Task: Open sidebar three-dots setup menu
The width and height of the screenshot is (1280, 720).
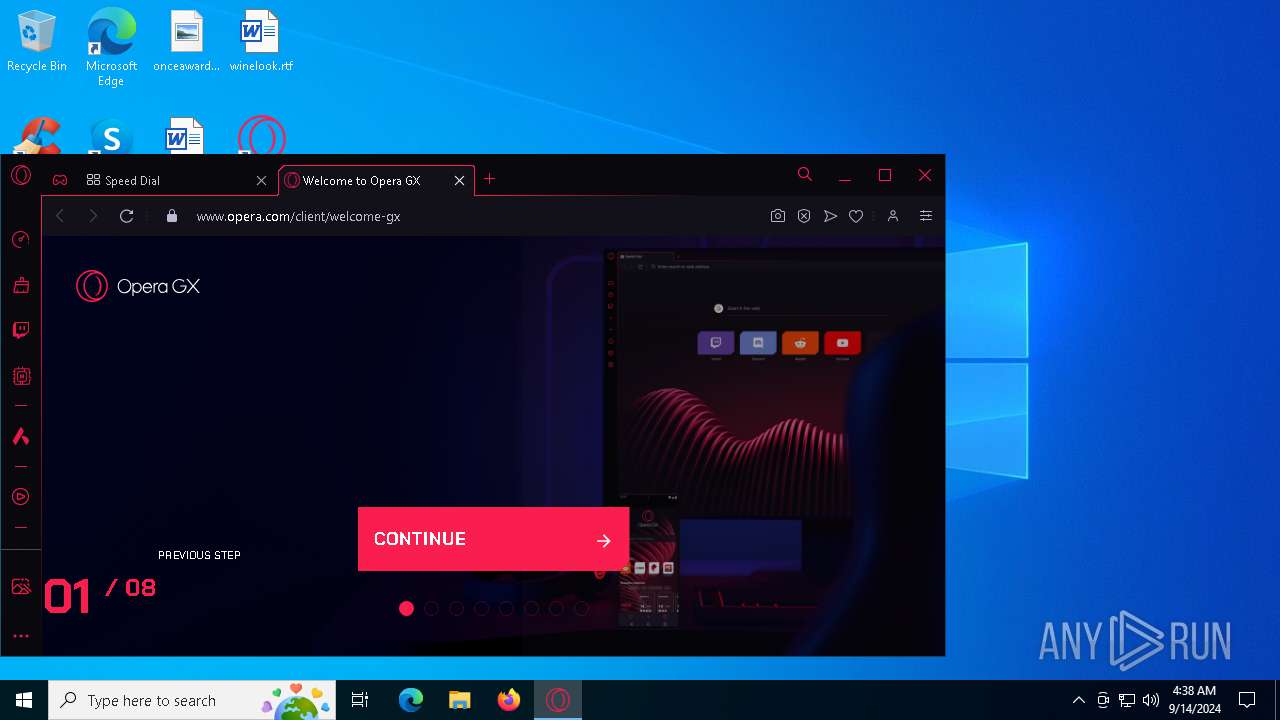Action: coord(21,635)
